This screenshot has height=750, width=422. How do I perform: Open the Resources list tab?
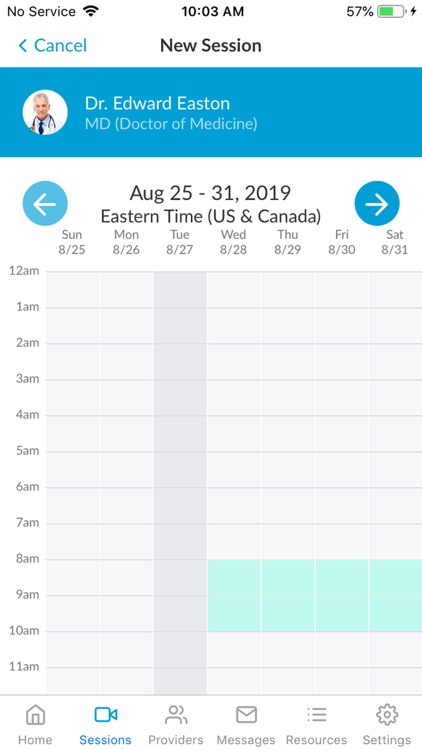coord(316,724)
